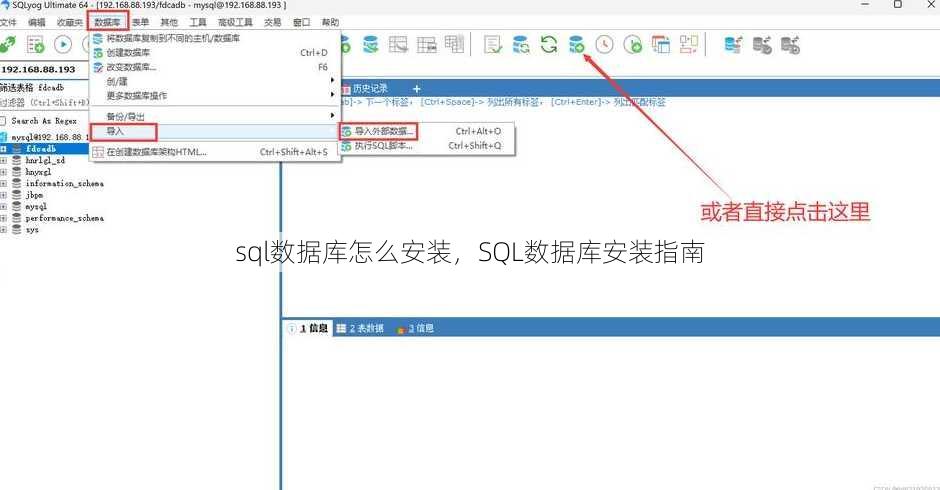Switch to the 历史记录 tab
The height and width of the screenshot is (490, 940).
(364, 89)
